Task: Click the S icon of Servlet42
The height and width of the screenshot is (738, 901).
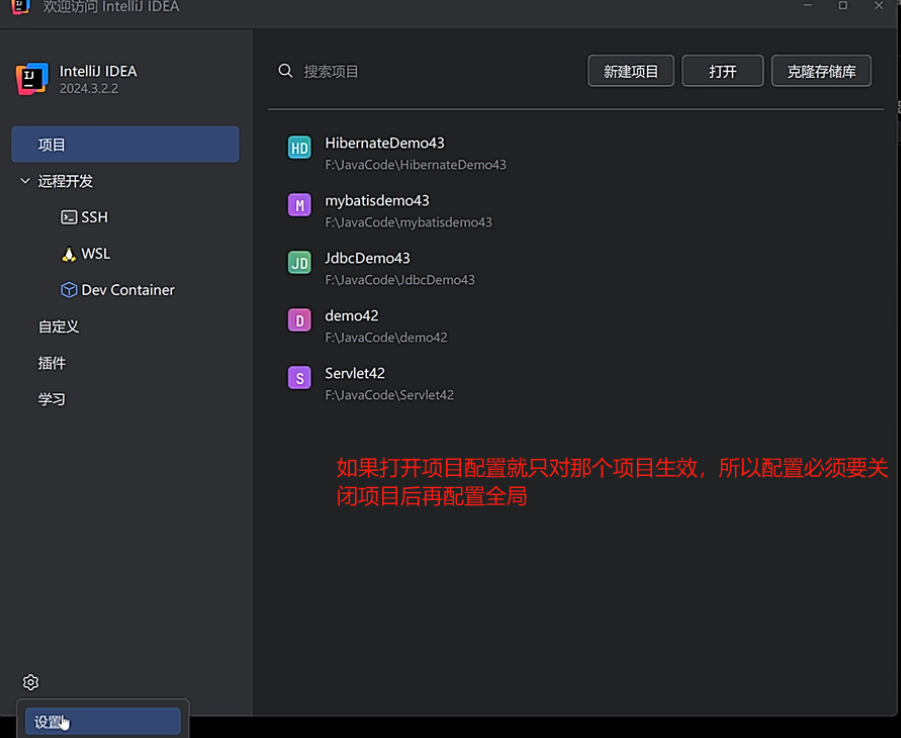Action: 299,378
